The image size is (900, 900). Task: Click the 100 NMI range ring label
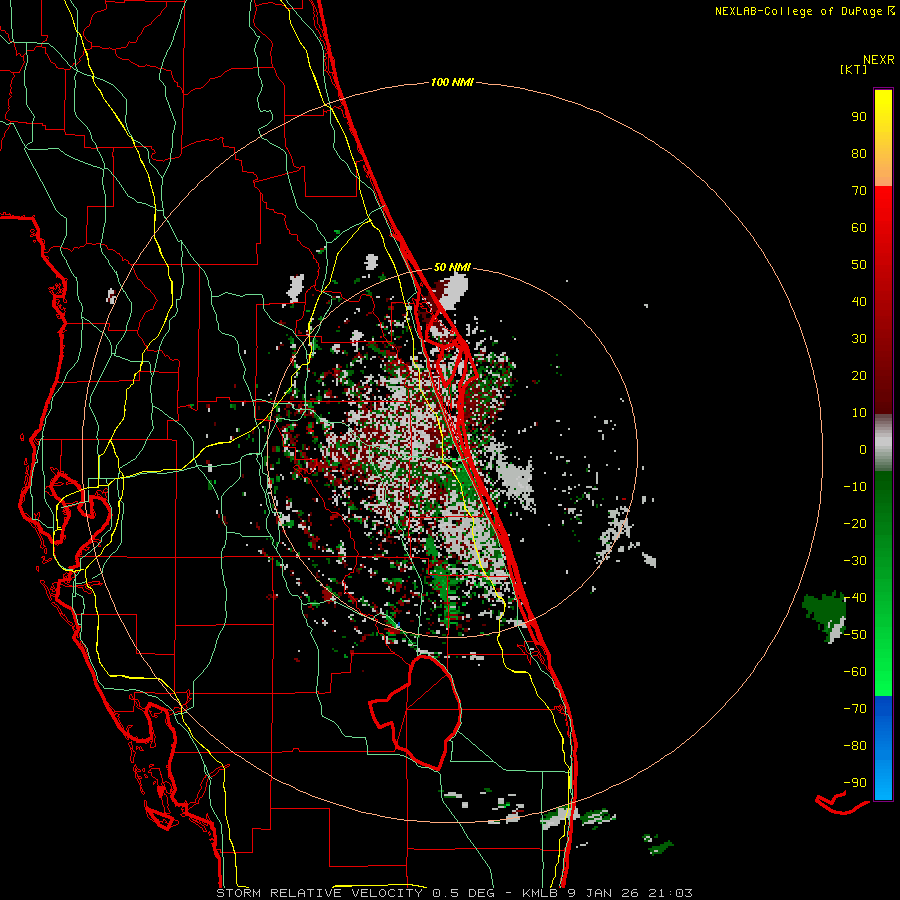(x=452, y=83)
